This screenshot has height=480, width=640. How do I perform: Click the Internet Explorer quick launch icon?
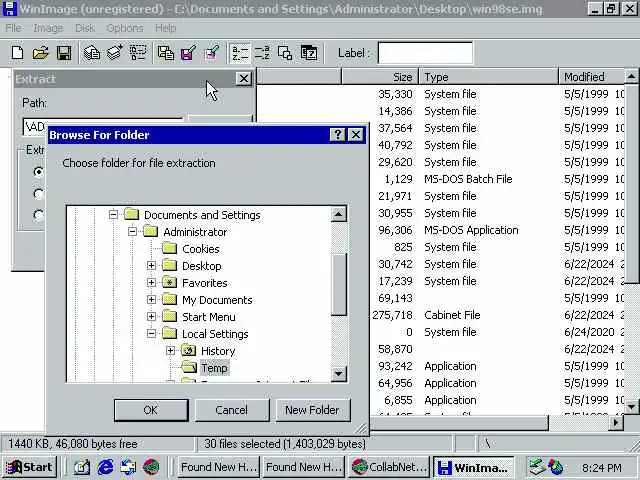click(105, 467)
